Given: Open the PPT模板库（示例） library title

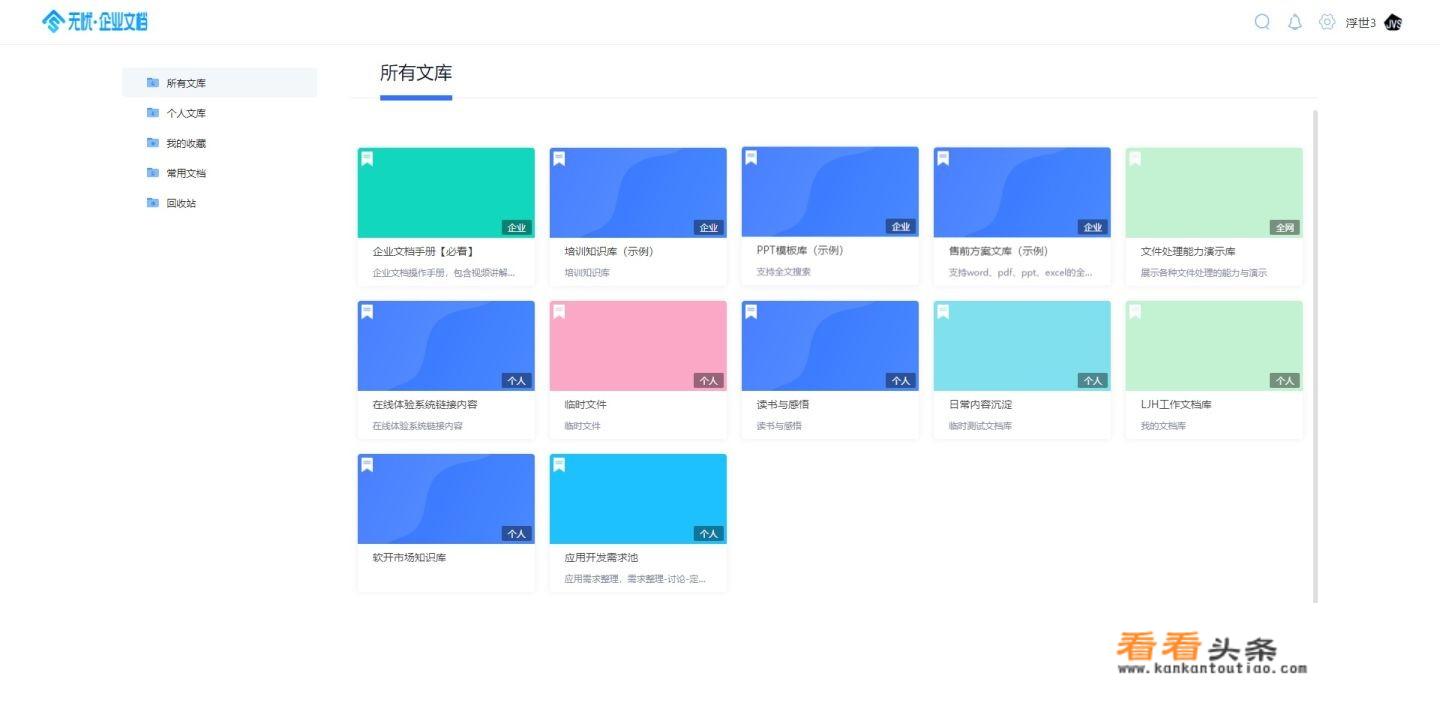Looking at the screenshot, I should 800,250.
